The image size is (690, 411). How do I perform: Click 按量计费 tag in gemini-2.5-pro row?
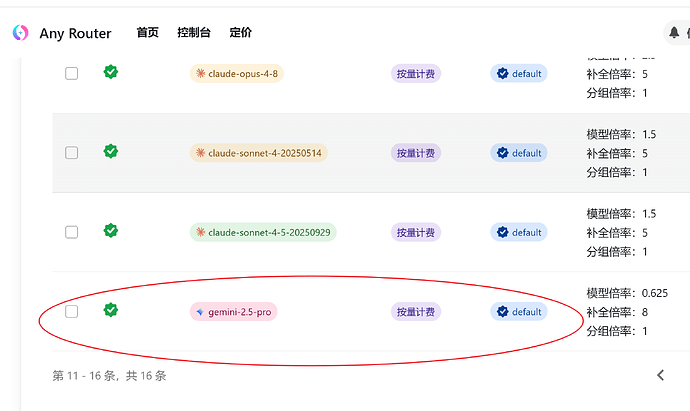pos(416,312)
